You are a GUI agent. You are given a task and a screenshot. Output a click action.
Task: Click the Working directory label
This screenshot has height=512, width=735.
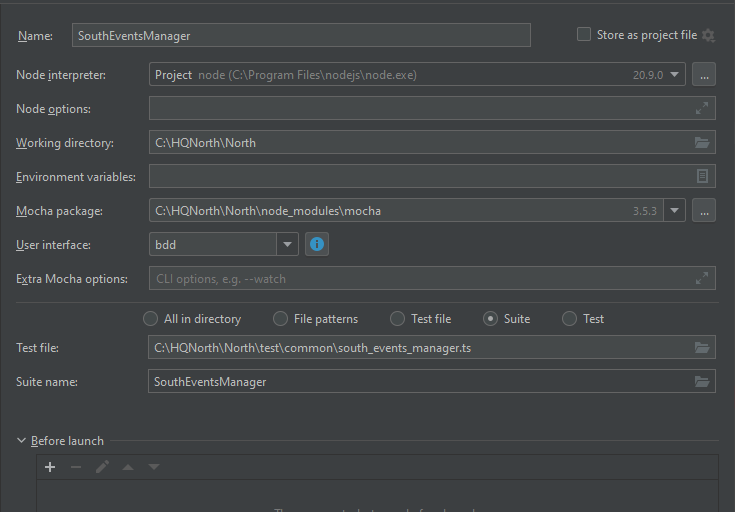(65, 143)
